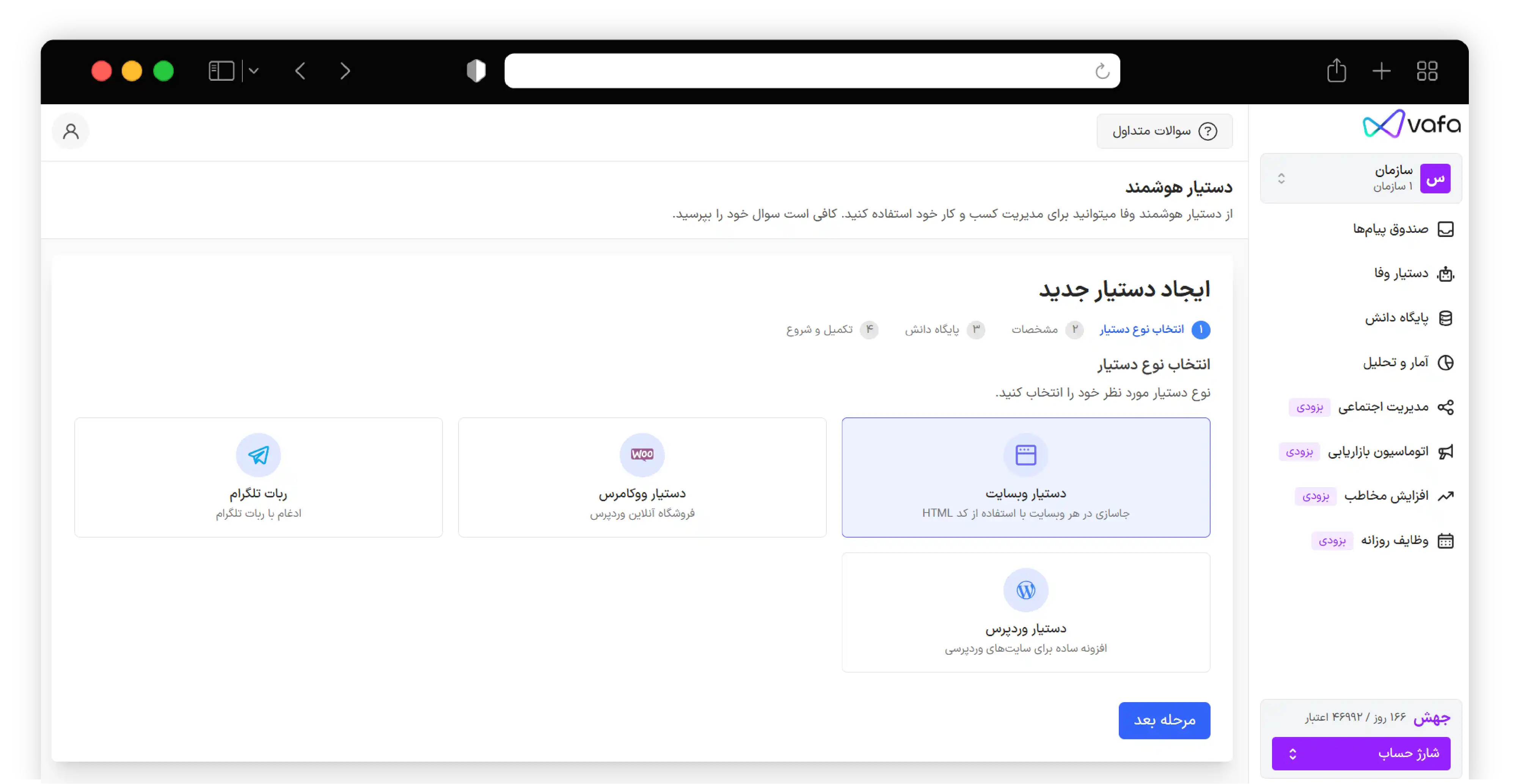Click بزودی badge beside افزایش مخاطب
Screen dimensions: 1517x784
tap(1316, 496)
